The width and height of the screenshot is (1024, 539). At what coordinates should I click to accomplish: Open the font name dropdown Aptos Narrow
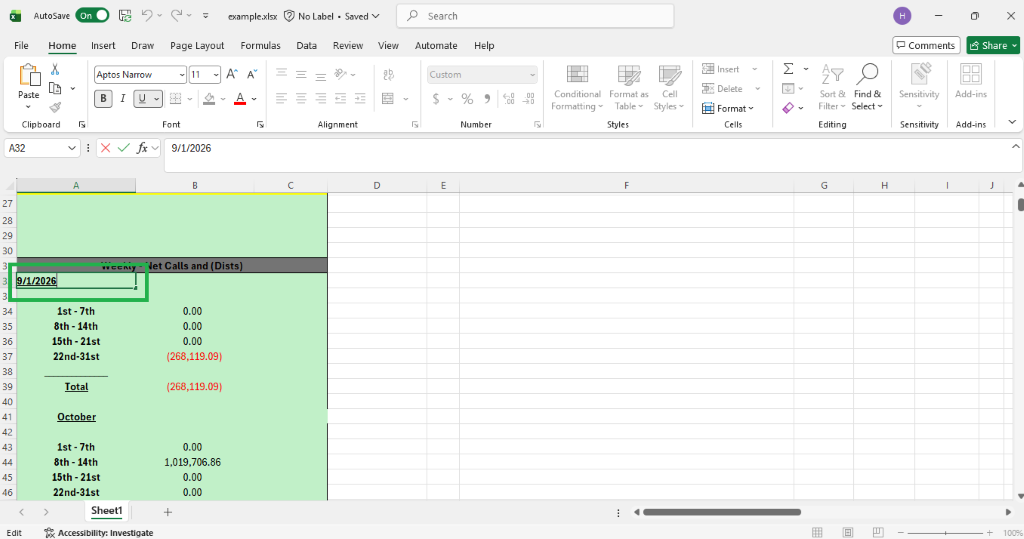[182, 75]
